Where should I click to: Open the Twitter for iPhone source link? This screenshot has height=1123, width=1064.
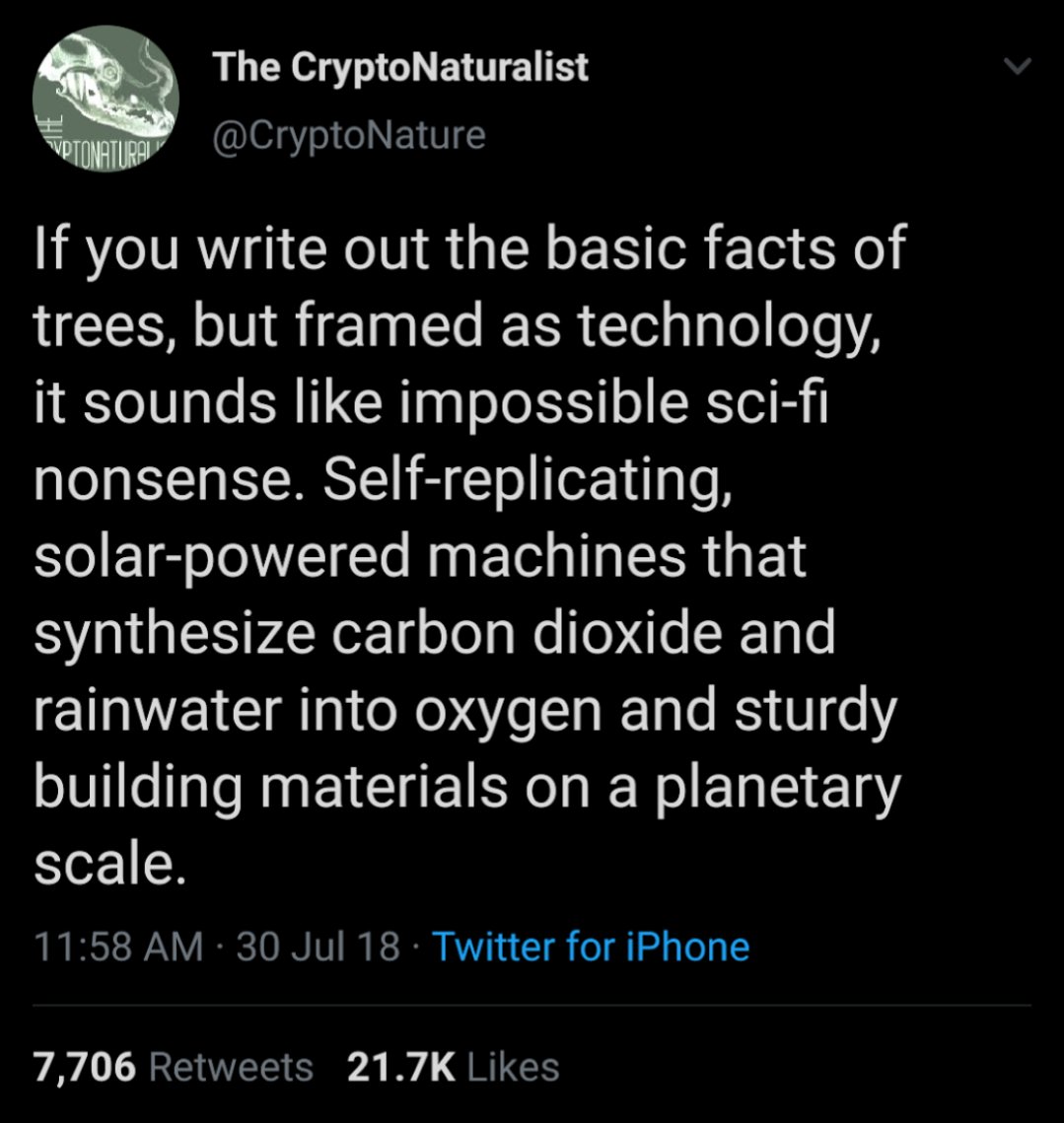pyautogui.click(x=591, y=947)
